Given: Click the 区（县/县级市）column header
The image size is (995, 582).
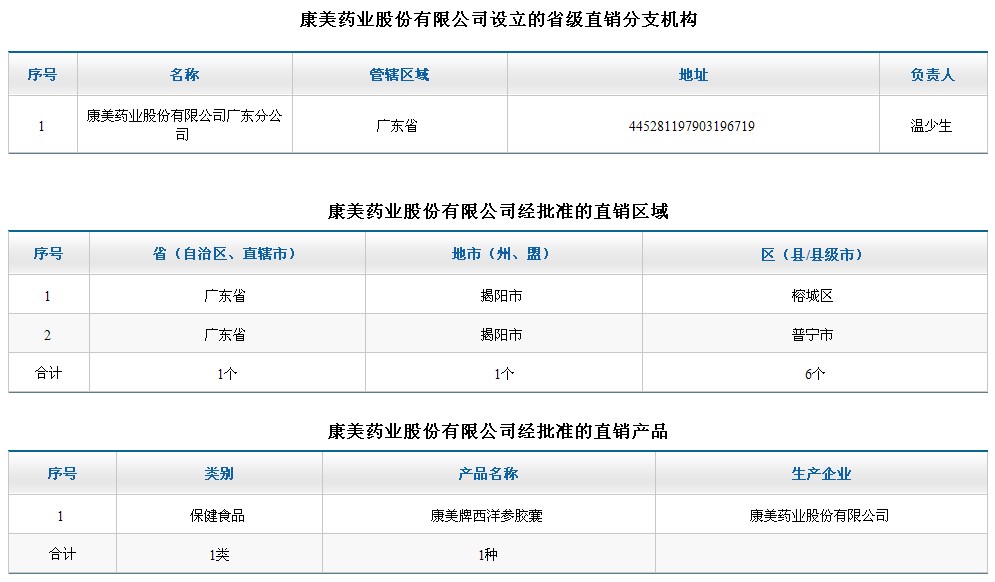Looking at the screenshot, I should pos(812,254).
